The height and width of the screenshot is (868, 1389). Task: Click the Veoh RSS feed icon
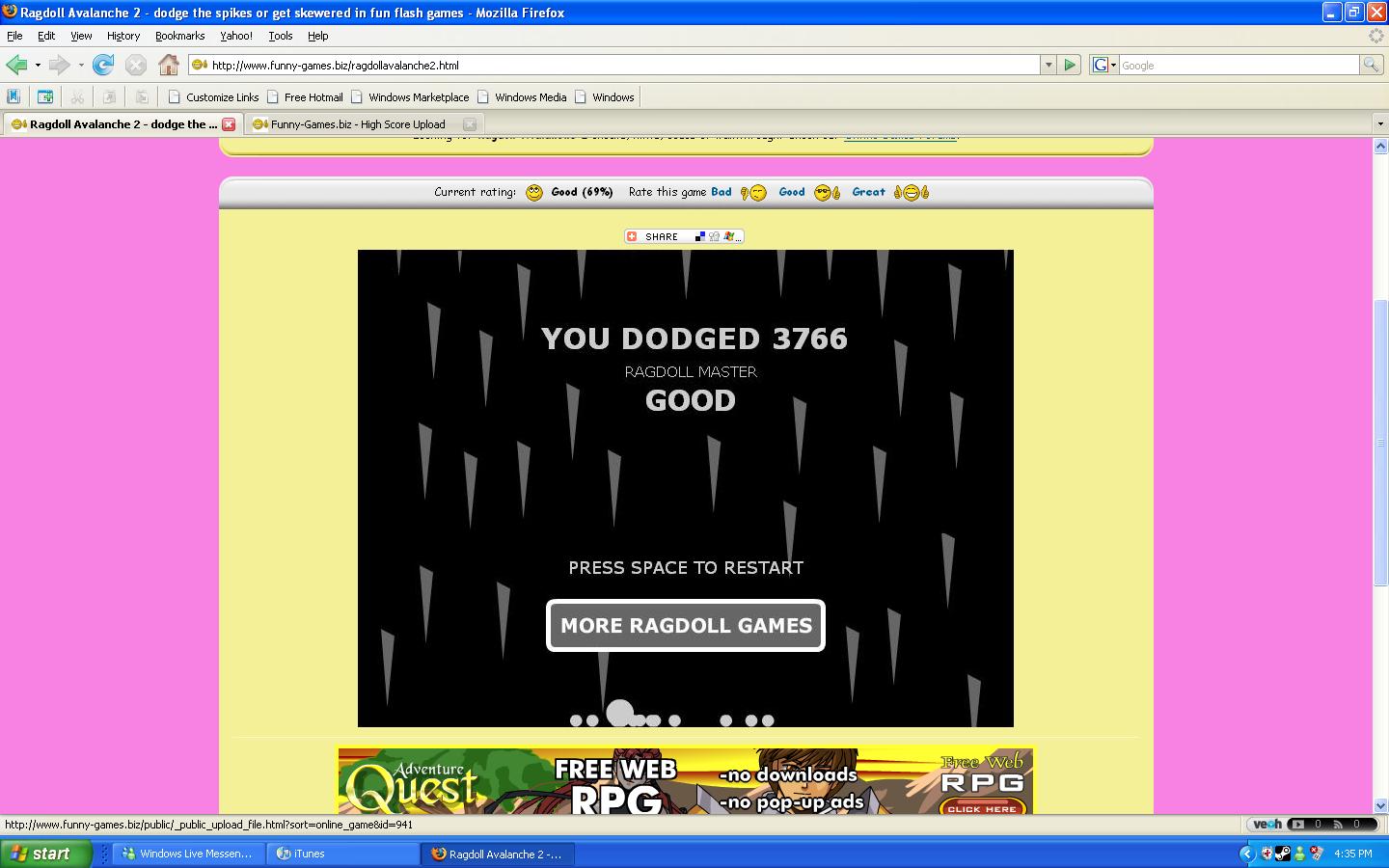(1338, 824)
